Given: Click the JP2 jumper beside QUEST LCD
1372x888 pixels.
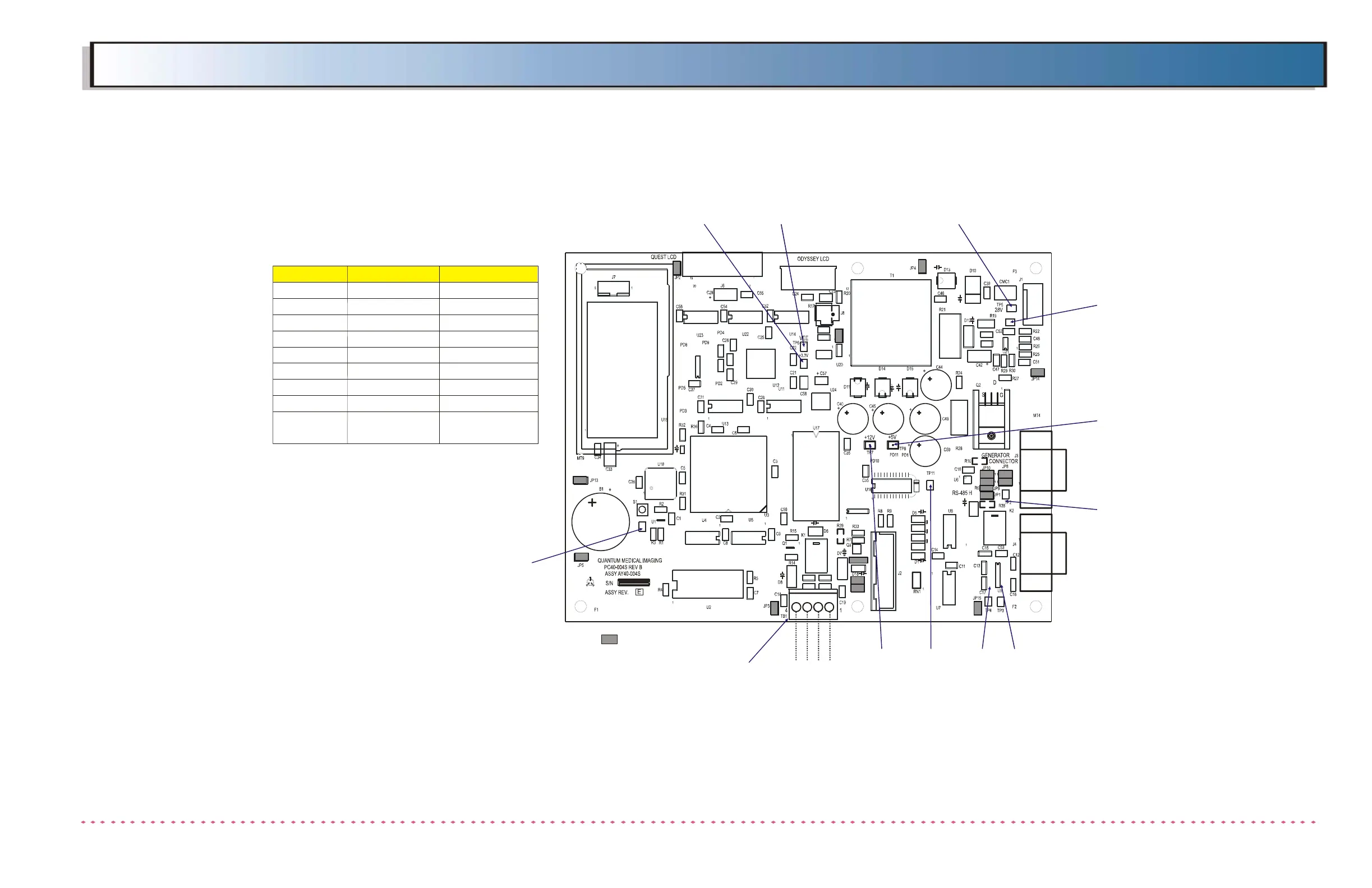Looking at the screenshot, I should click(x=678, y=267).
